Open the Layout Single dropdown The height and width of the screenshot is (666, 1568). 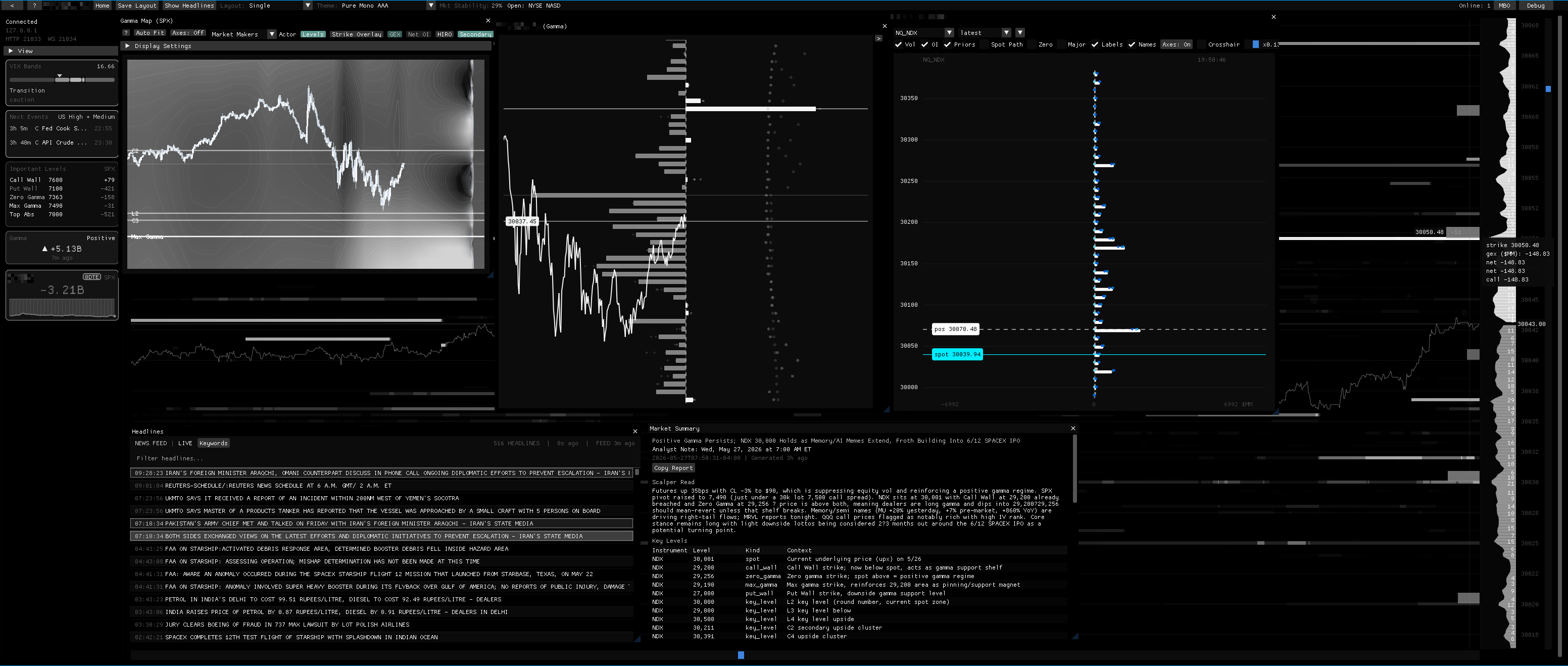click(x=280, y=6)
